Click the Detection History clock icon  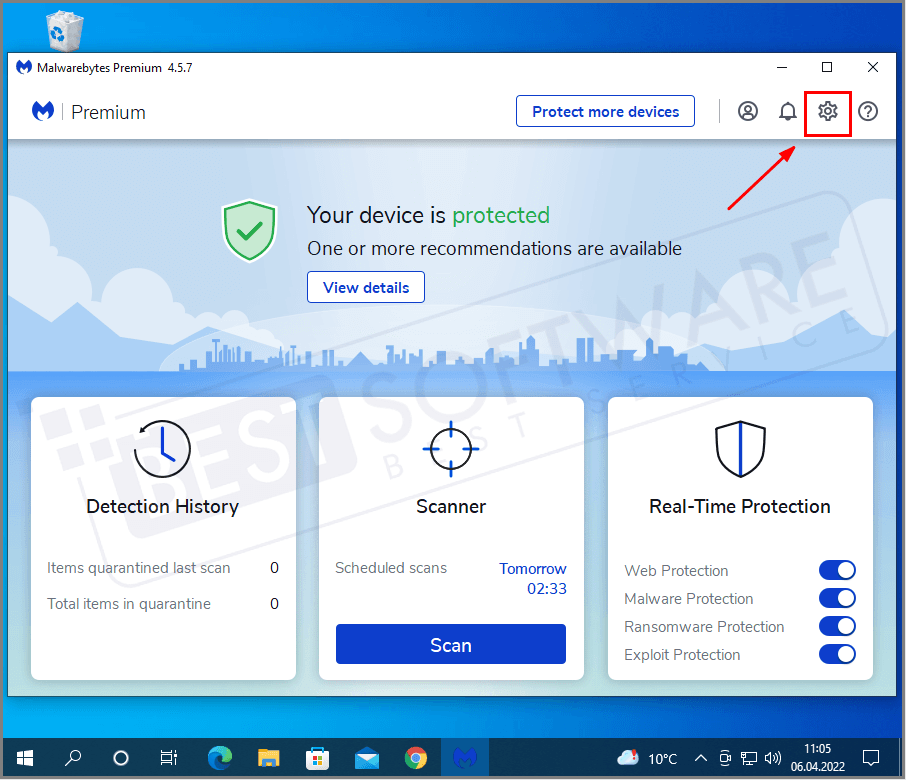point(162,449)
